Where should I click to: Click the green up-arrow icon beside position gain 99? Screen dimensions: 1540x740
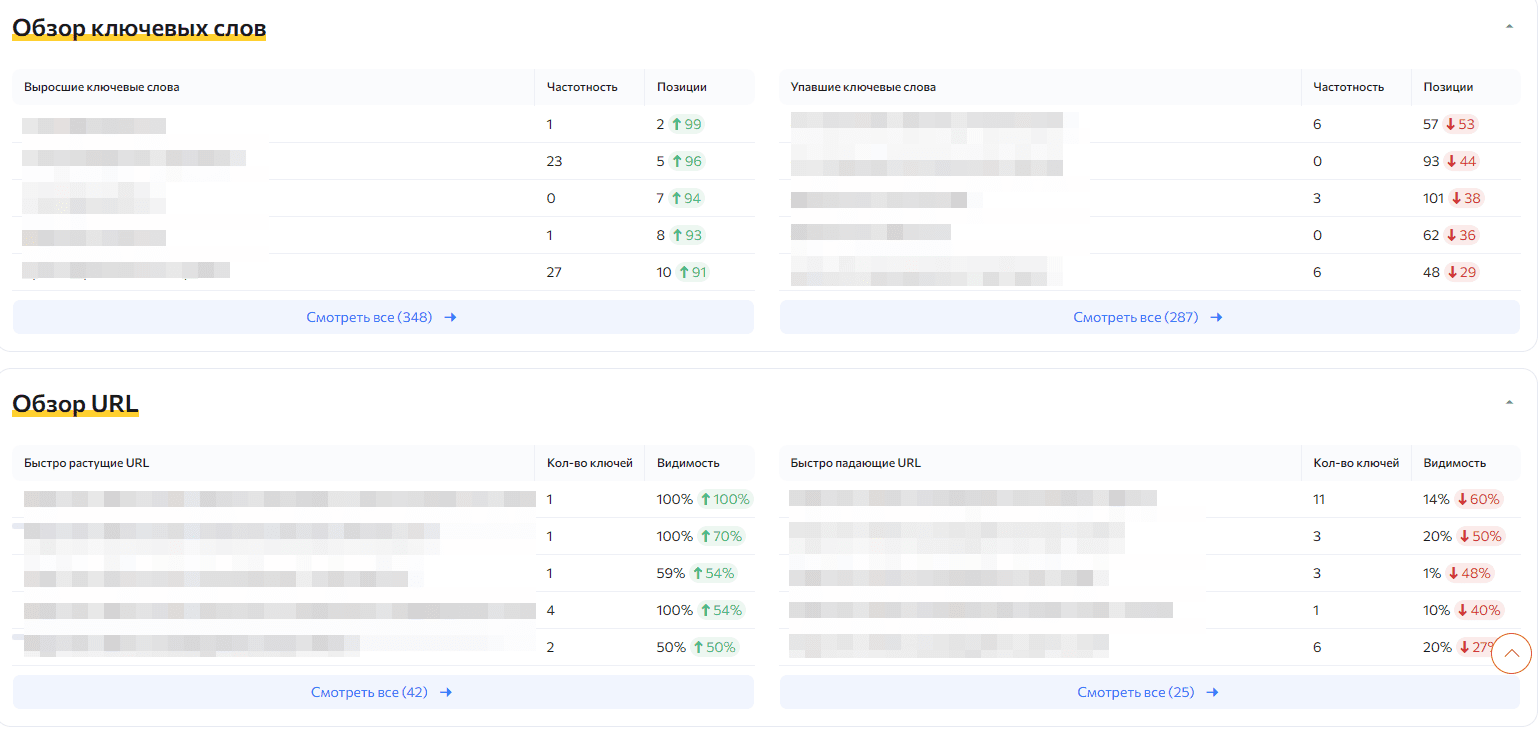(x=675, y=124)
